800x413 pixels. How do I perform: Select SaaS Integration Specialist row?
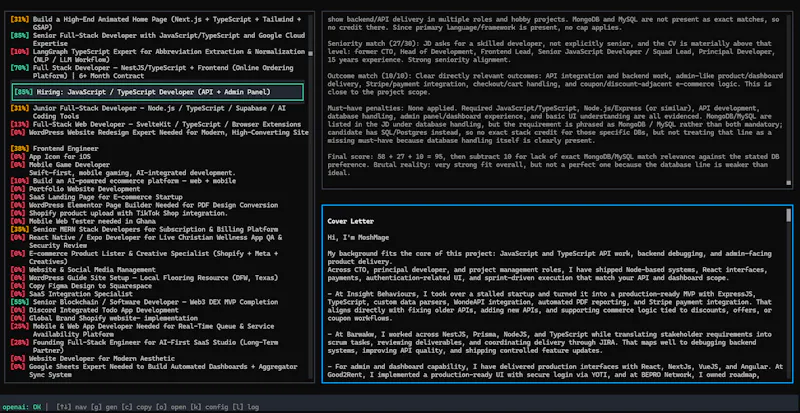(x=71, y=294)
